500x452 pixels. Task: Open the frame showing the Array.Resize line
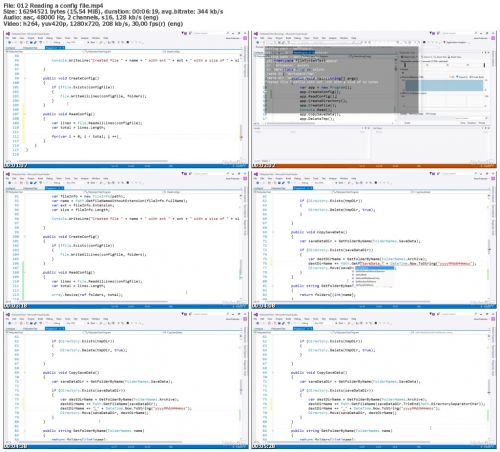(x=126, y=240)
